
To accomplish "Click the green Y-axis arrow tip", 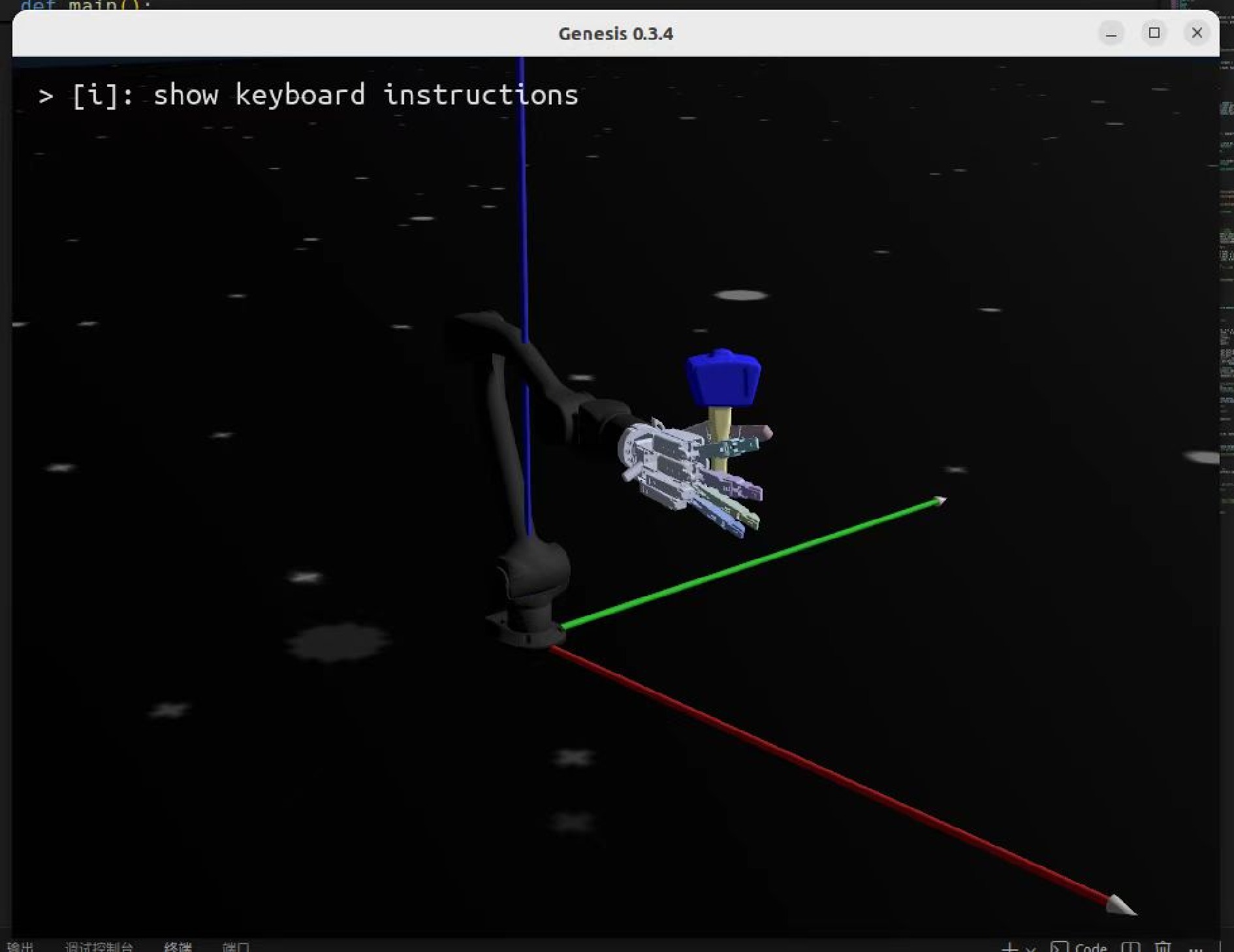I will 939,501.
